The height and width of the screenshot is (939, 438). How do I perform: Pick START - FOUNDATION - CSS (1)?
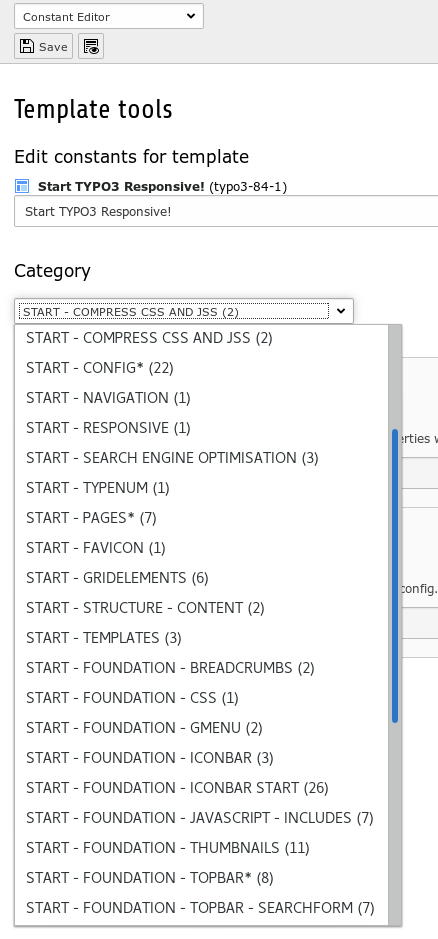pos(201,697)
